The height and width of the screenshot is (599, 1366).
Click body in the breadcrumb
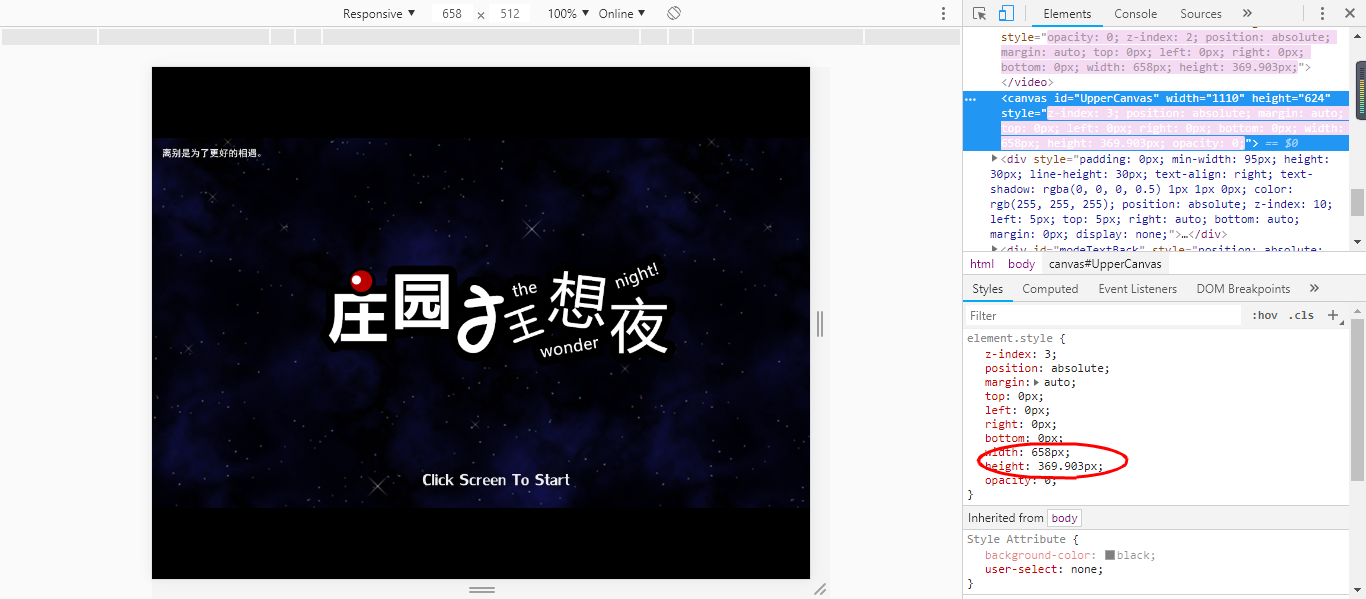point(1021,264)
